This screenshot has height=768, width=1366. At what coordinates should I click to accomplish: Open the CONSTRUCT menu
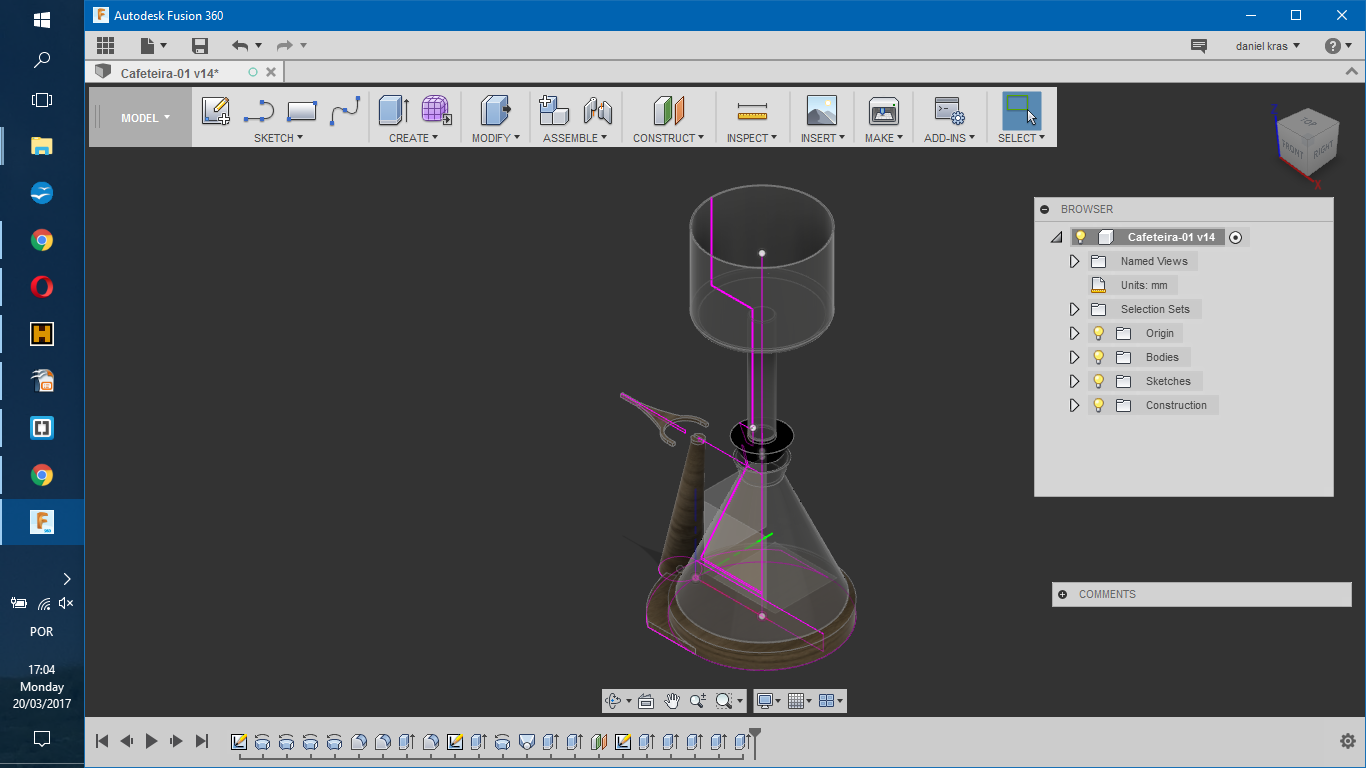[x=668, y=138]
